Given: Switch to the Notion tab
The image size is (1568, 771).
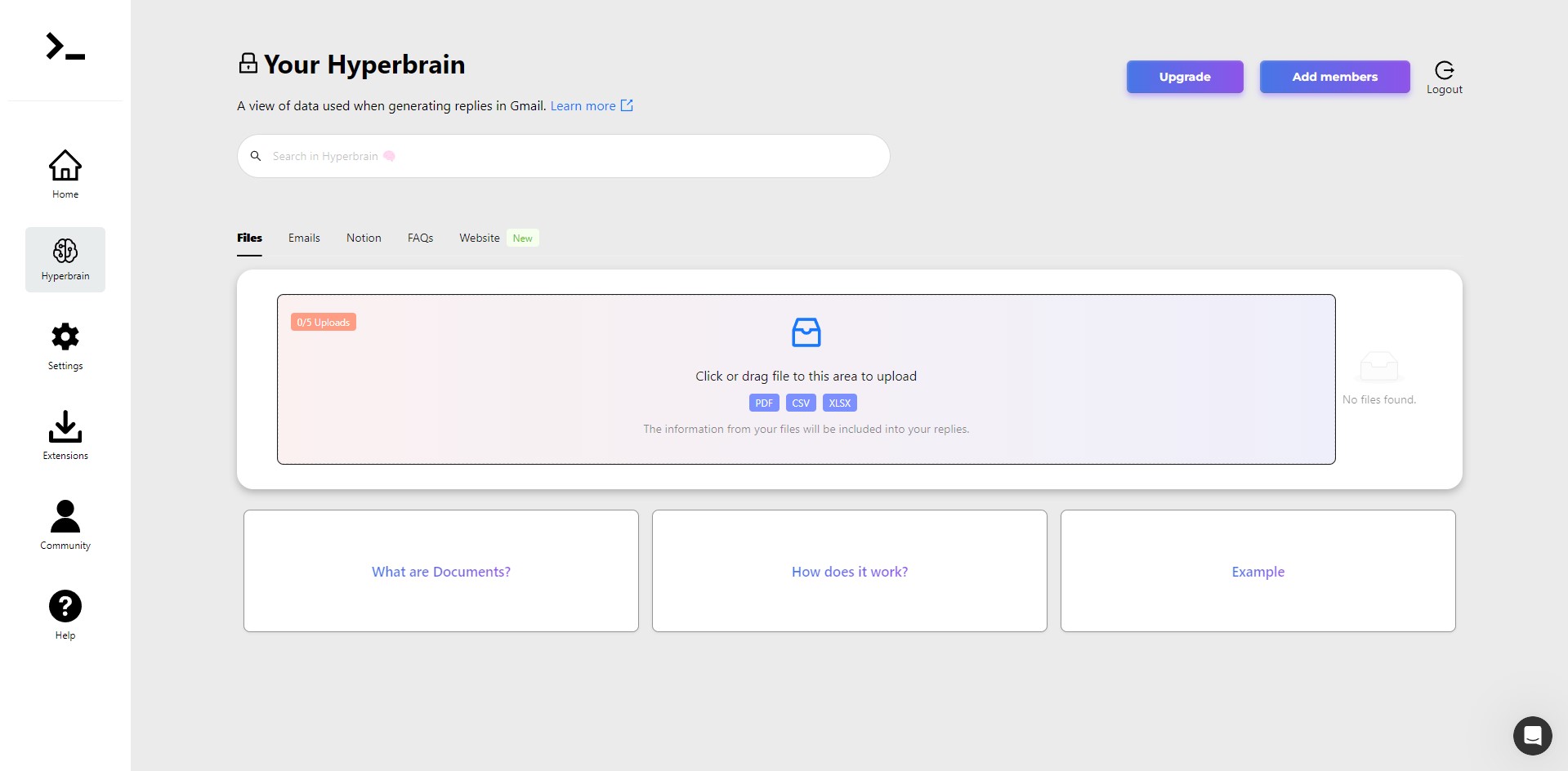Looking at the screenshot, I should click(364, 238).
